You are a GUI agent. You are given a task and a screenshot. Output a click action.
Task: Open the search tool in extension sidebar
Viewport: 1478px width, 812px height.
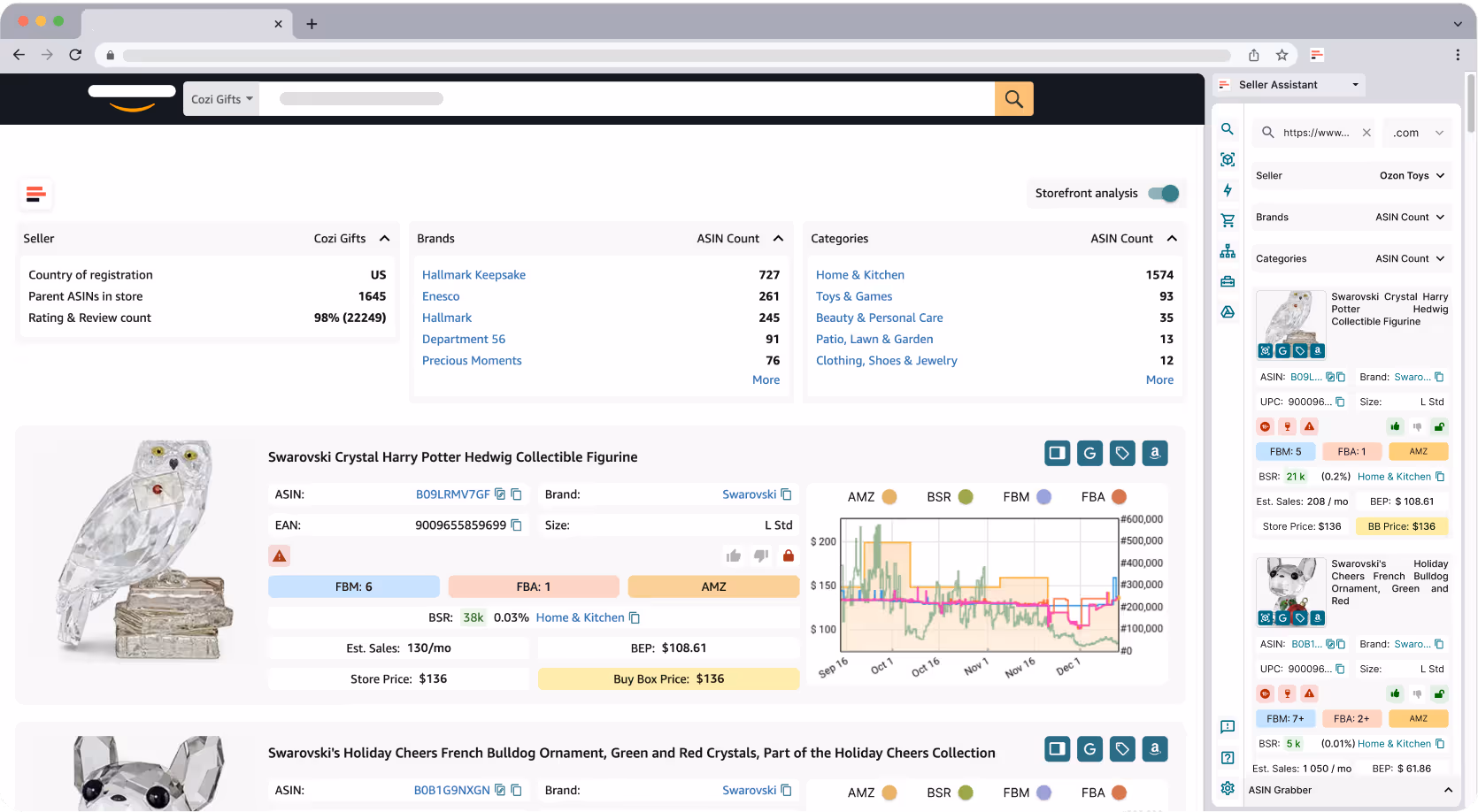1227,129
